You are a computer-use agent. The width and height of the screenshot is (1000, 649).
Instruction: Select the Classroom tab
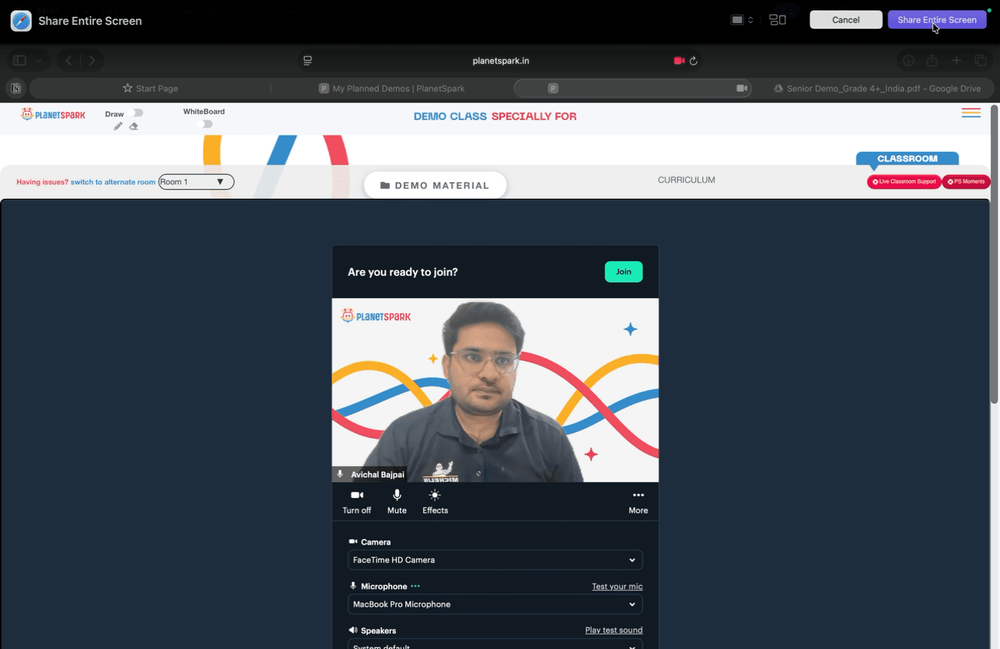(907, 159)
